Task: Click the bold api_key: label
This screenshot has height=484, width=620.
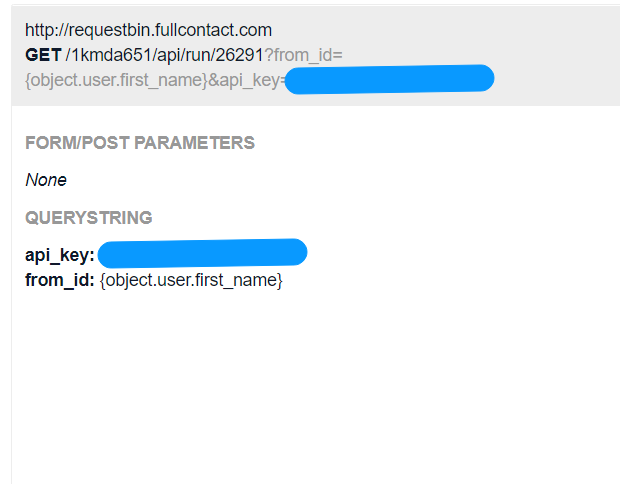Action: pos(60,255)
